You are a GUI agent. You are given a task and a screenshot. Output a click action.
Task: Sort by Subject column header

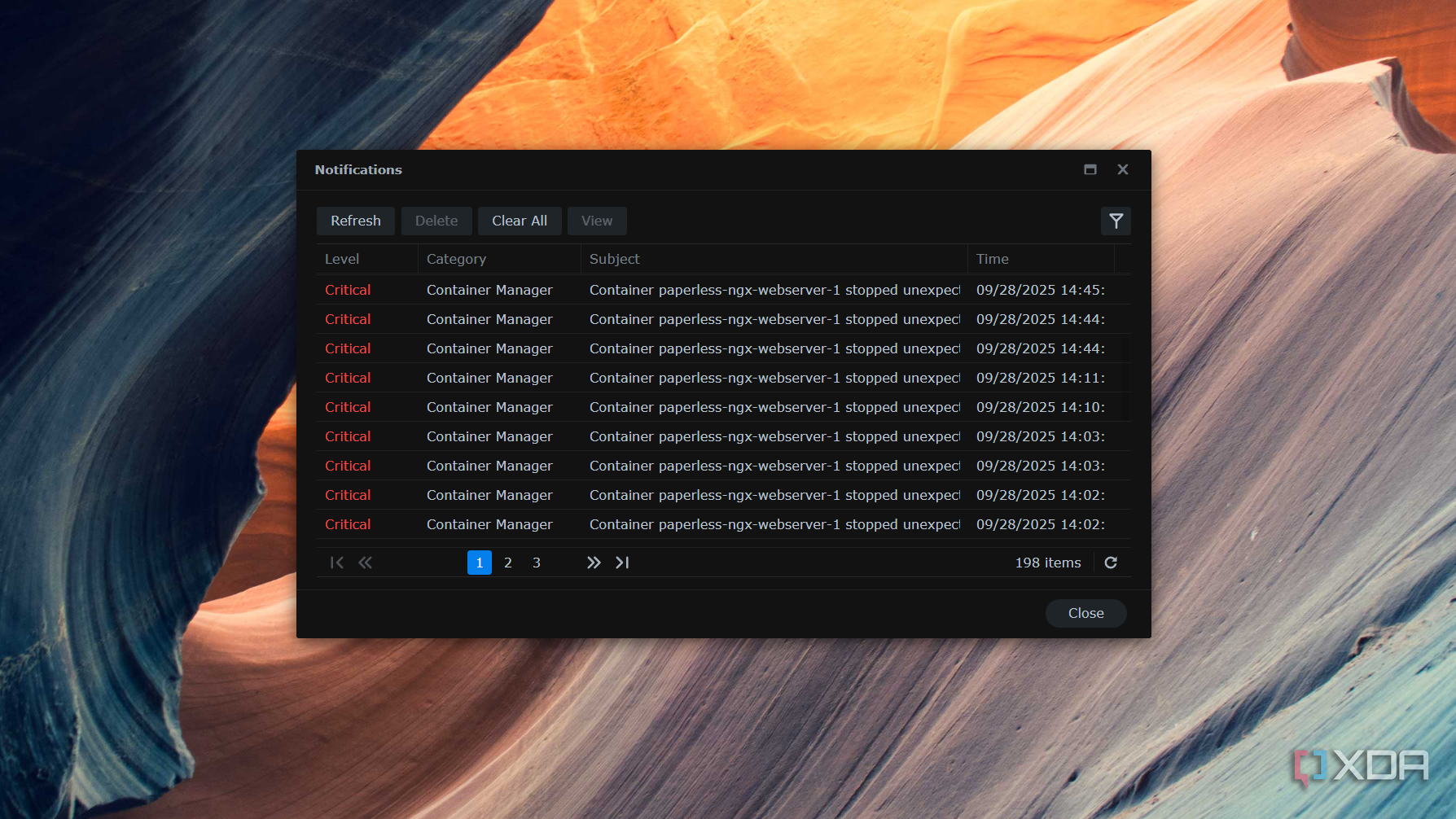(x=774, y=259)
